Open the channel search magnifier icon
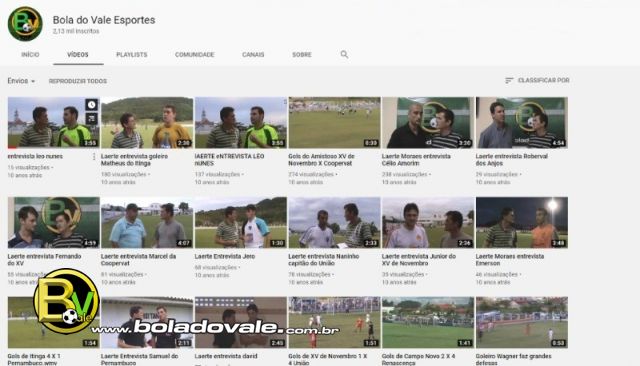This screenshot has width=640, height=366. pyautogui.click(x=344, y=54)
